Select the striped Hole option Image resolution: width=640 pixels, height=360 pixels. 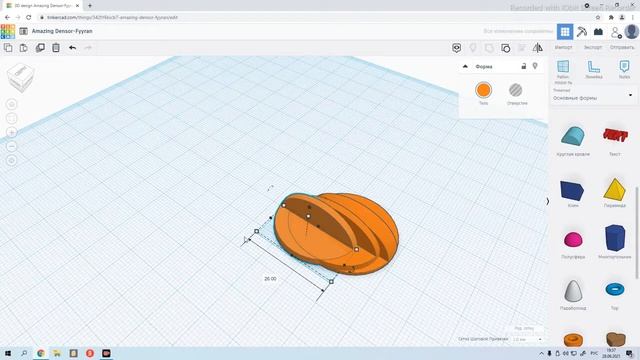coord(516,90)
